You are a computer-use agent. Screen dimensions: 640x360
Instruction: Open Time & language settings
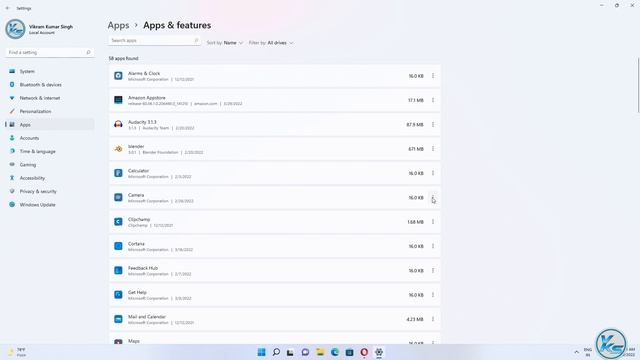tap(50, 151)
